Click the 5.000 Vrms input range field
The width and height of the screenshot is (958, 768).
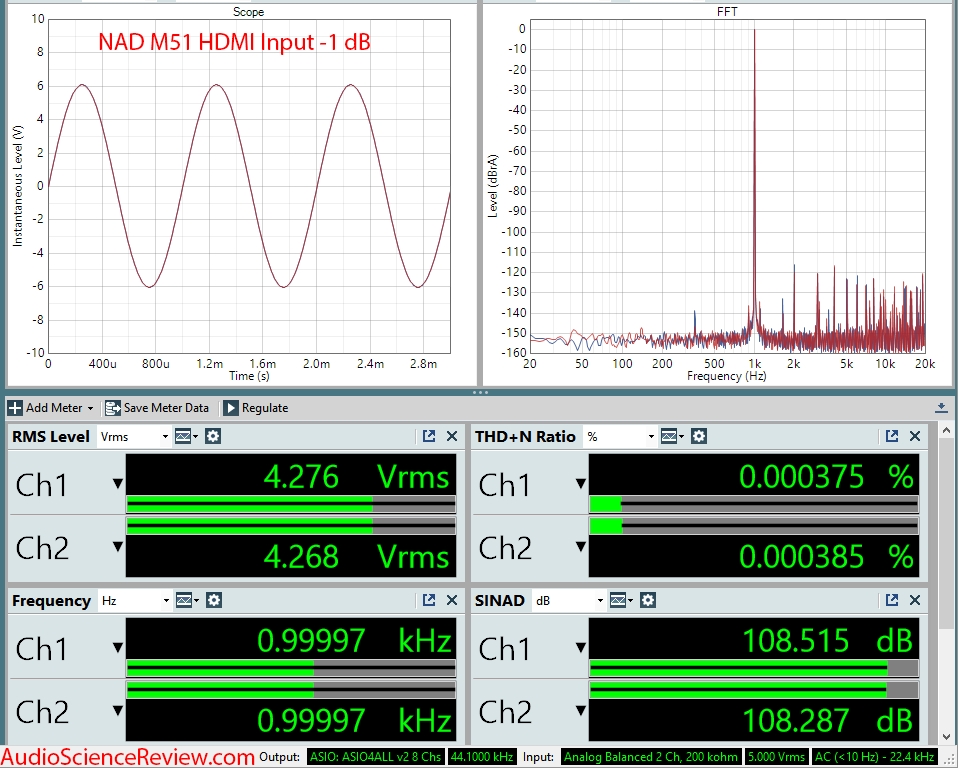click(x=777, y=756)
